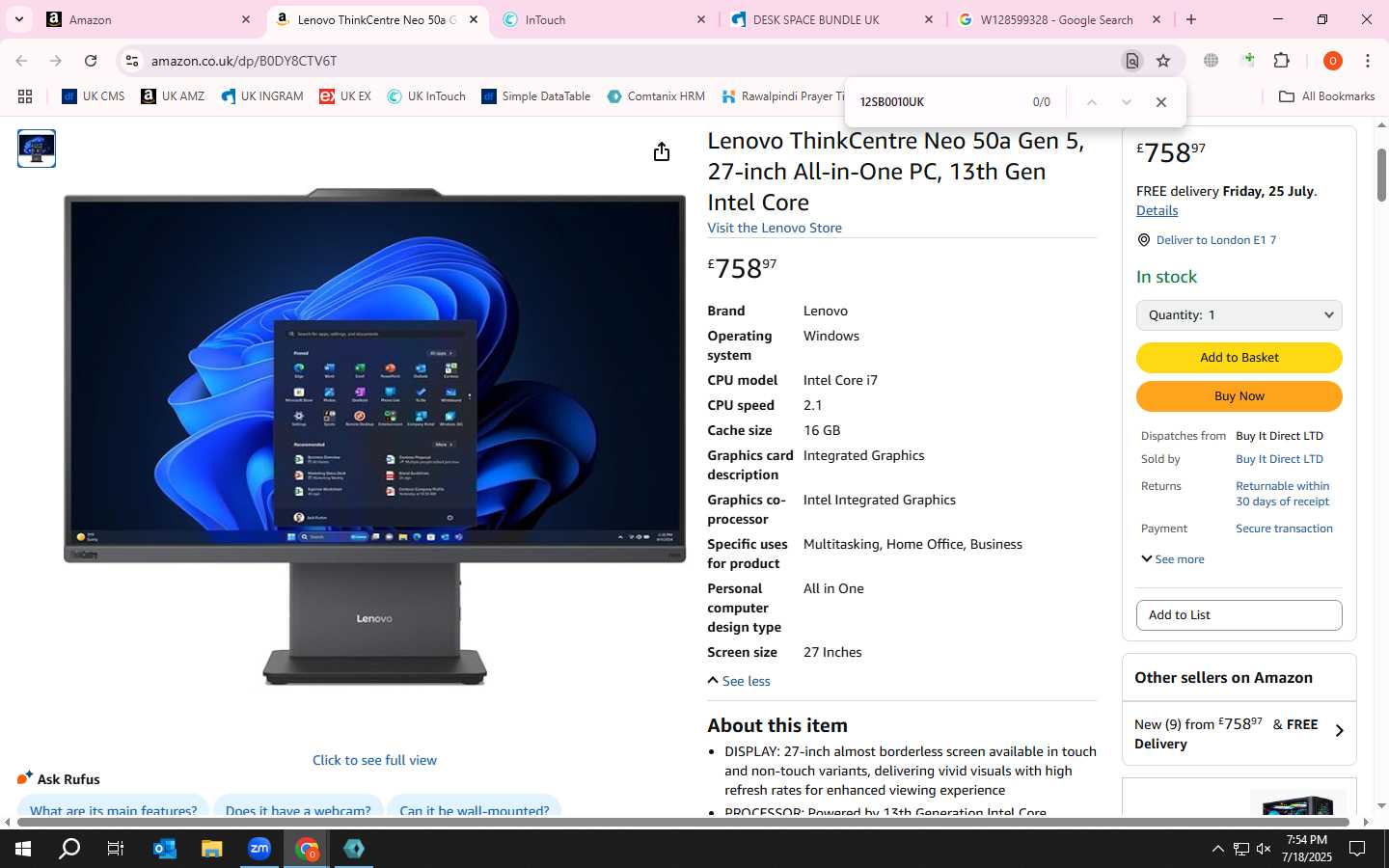Viewport: 1389px width, 868px height.
Task: Open Zoom from the taskbar
Action: tap(259, 849)
